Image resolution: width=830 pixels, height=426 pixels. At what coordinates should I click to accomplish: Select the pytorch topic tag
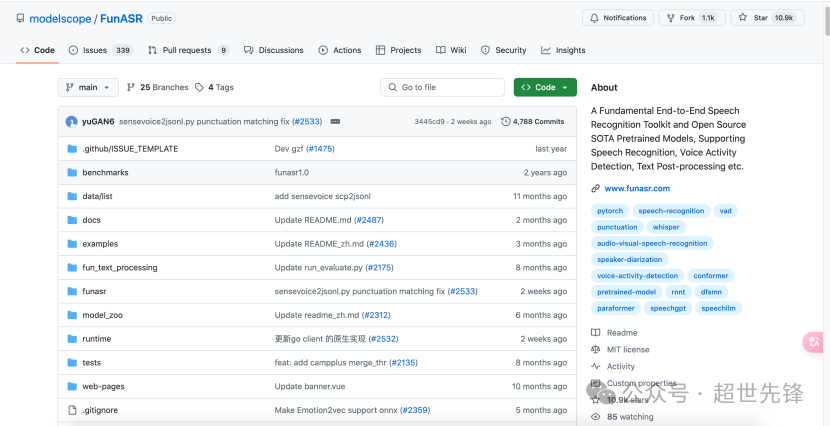pos(610,211)
